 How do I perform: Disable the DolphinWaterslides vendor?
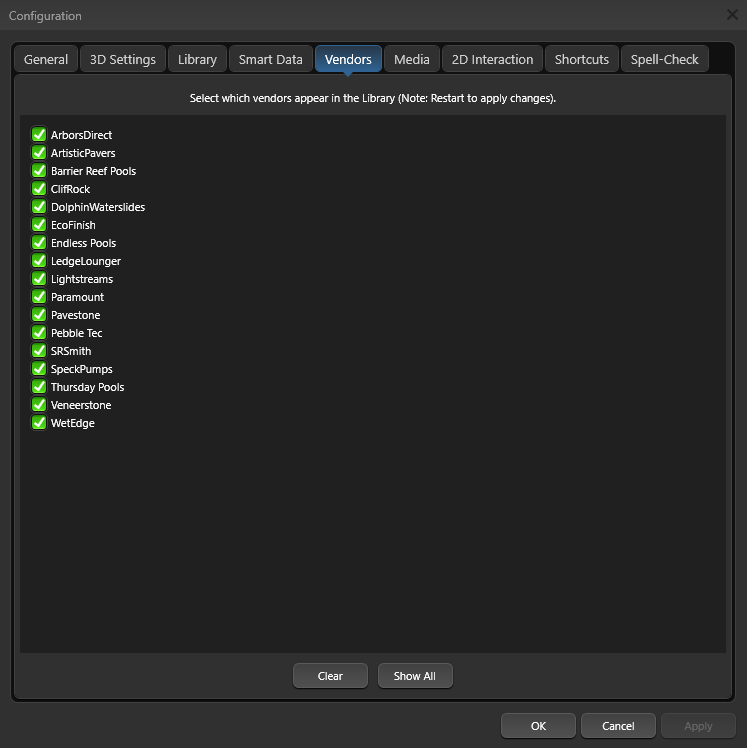[x=39, y=207]
